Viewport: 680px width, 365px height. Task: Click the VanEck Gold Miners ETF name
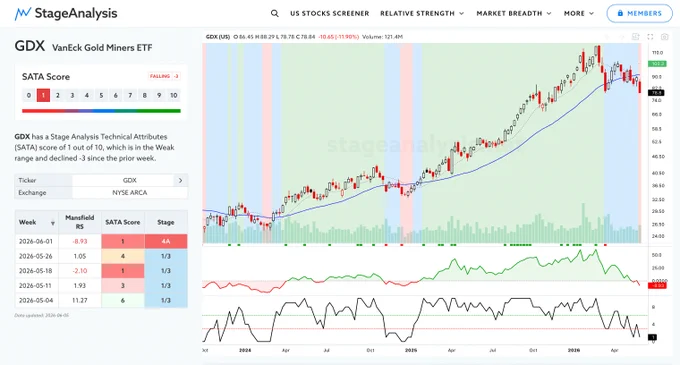[102, 48]
